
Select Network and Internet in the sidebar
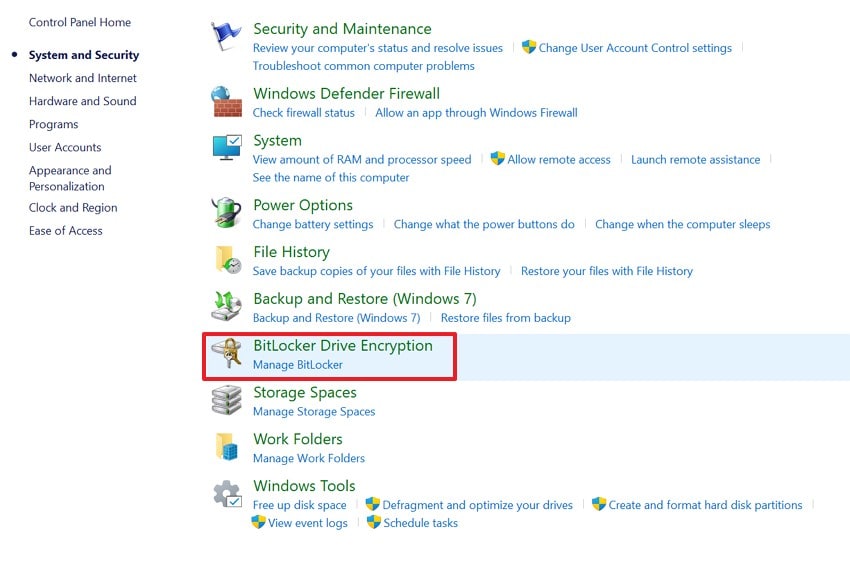[83, 78]
